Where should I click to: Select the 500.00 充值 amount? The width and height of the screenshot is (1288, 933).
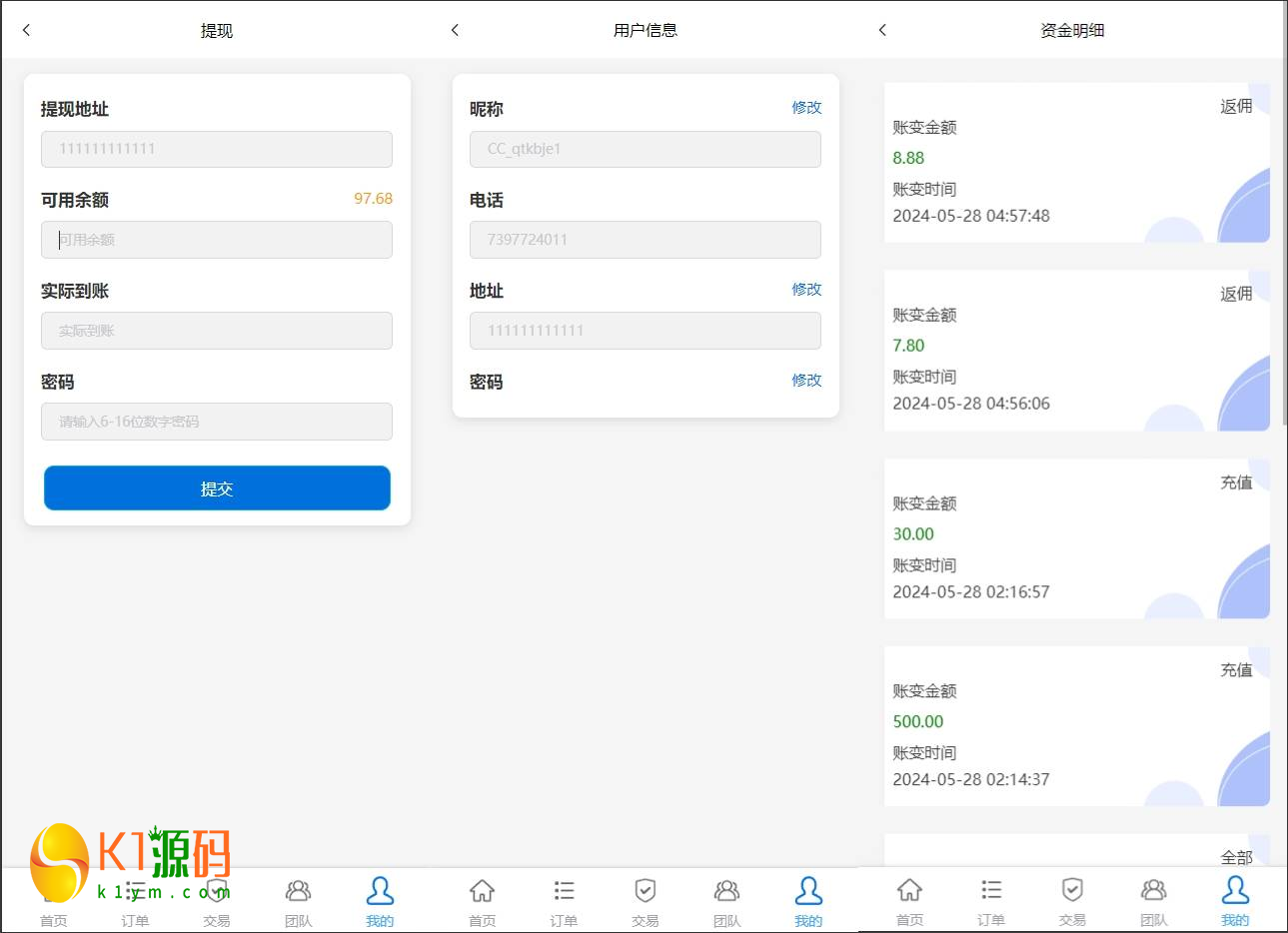918,722
